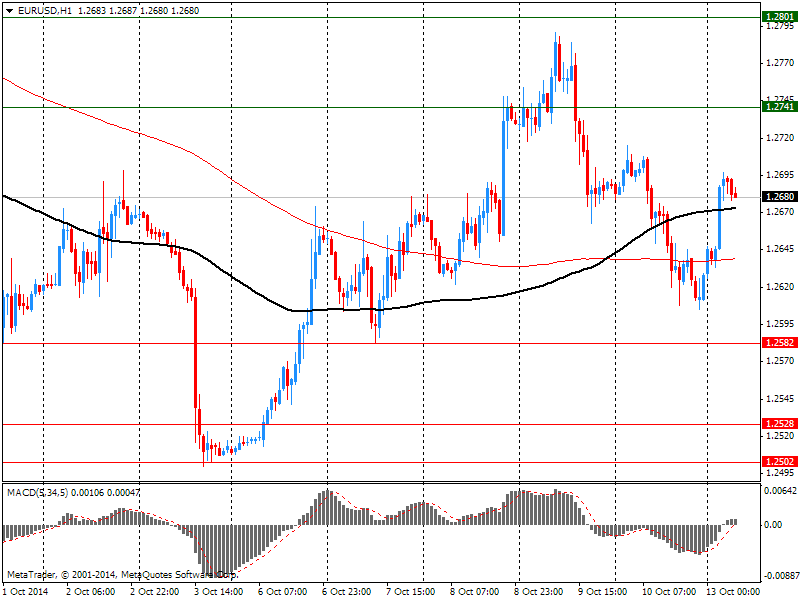Click the 1.2680 current price label
Screen dimensions: 800x600
coord(780,196)
